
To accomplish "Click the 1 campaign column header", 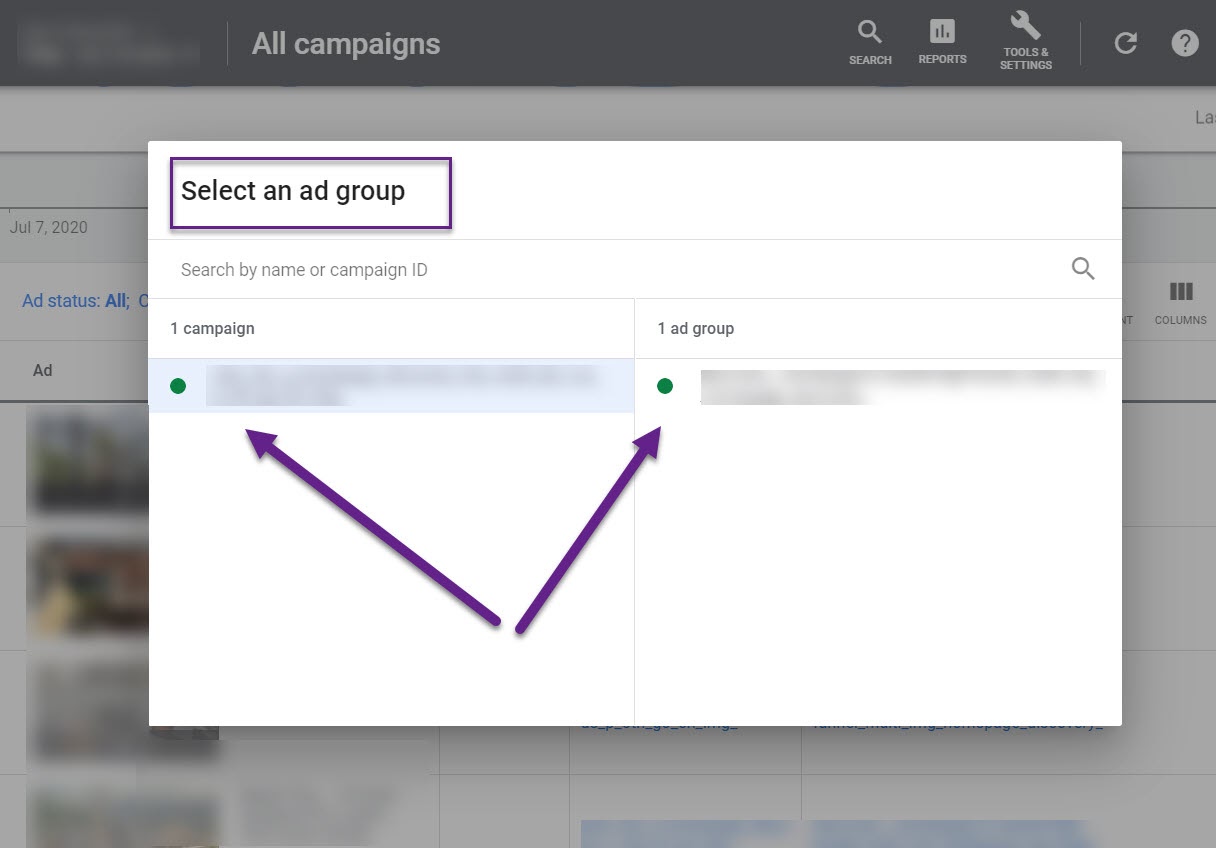I will point(212,328).
